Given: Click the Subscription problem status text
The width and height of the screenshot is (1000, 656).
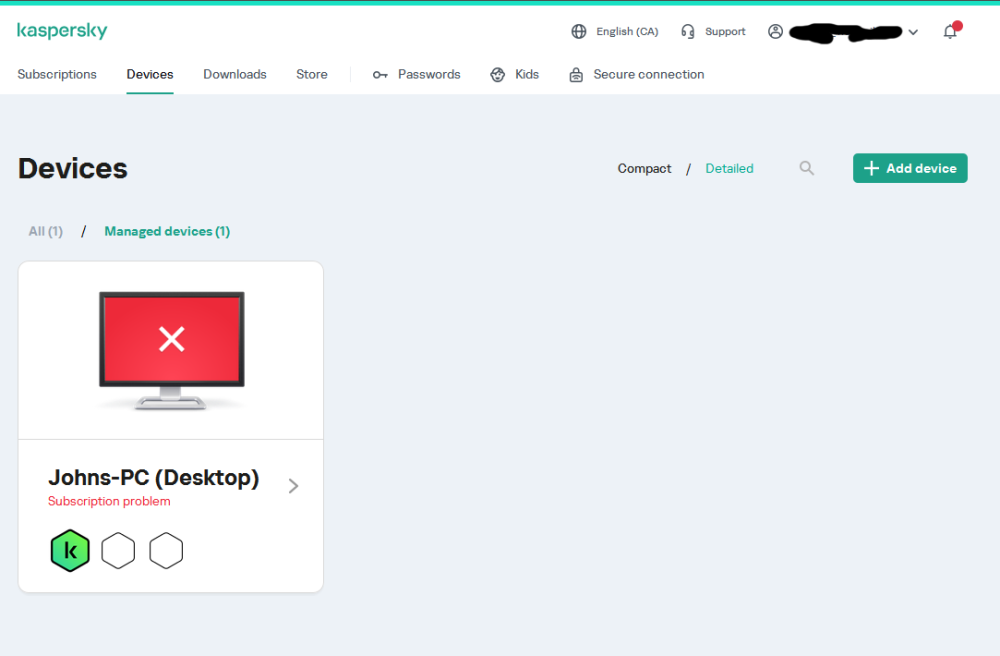Looking at the screenshot, I should point(109,501).
